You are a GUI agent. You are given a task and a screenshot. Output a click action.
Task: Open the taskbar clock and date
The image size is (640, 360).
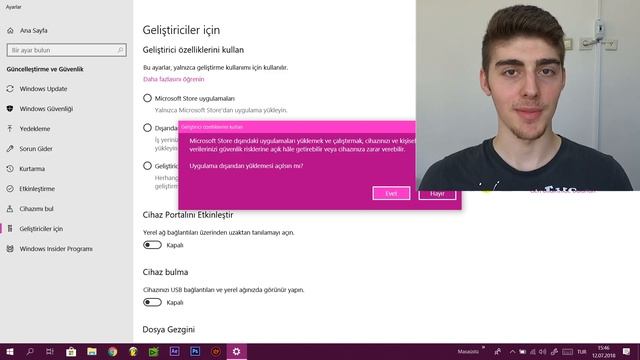604,351
